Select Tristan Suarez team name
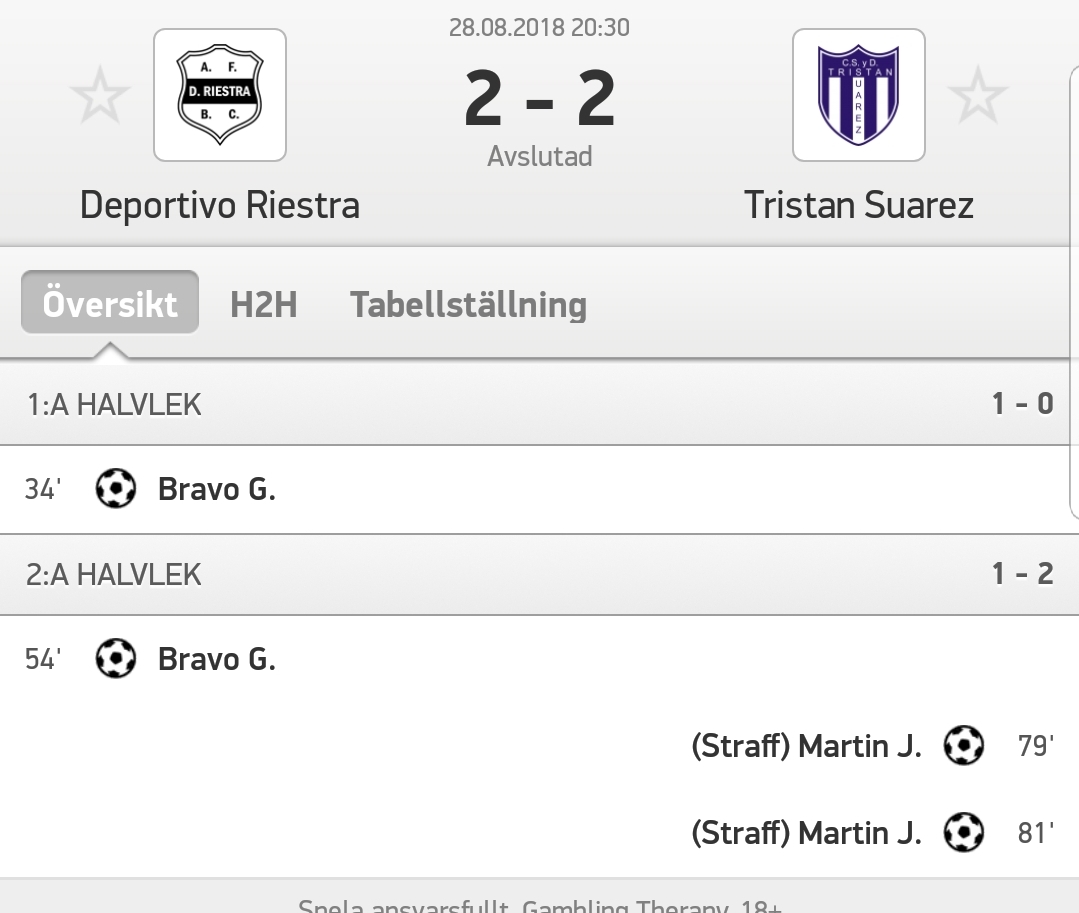The image size is (1079, 913). [859, 205]
